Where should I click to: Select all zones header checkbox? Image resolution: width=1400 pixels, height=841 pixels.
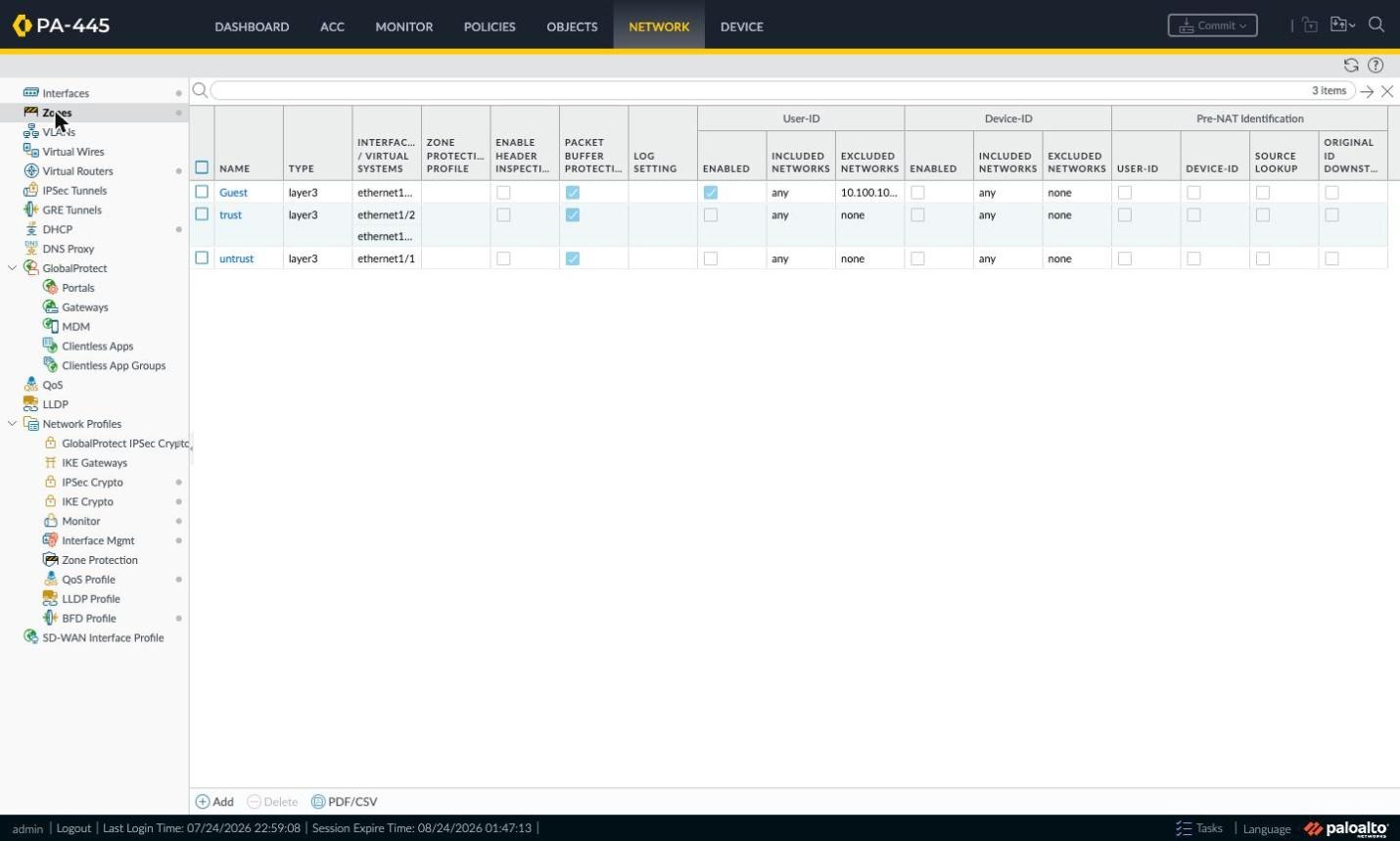(202, 167)
